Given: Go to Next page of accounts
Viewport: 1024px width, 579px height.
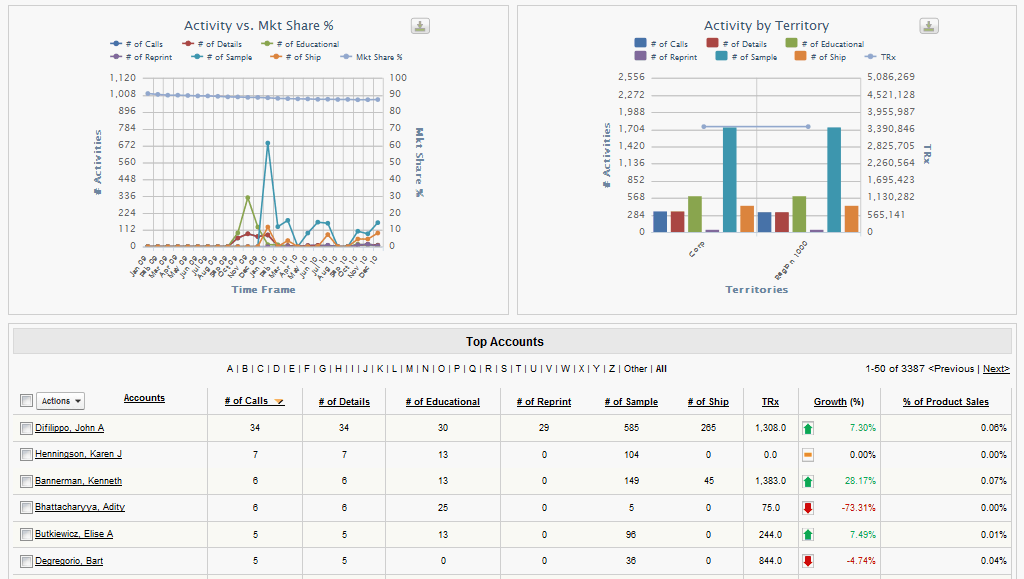Looking at the screenshot, I should tap(995, 369).
